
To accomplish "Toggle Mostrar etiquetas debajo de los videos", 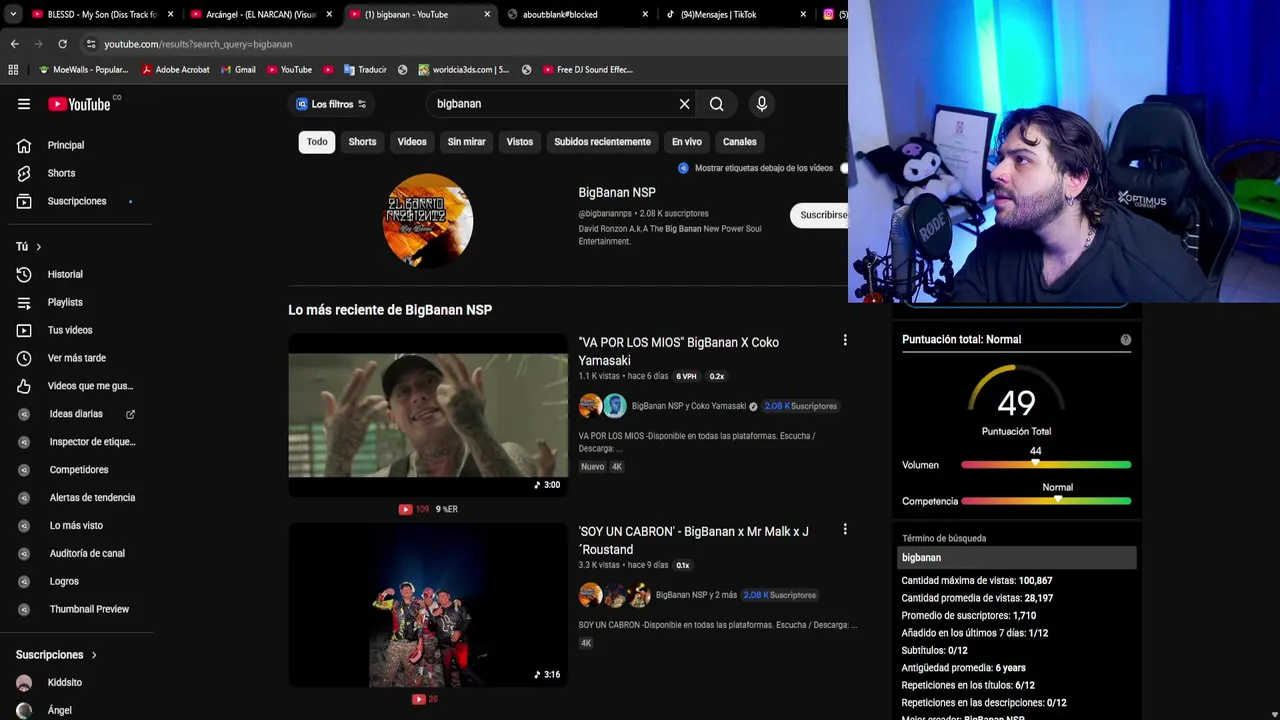I will click(843, 168).
